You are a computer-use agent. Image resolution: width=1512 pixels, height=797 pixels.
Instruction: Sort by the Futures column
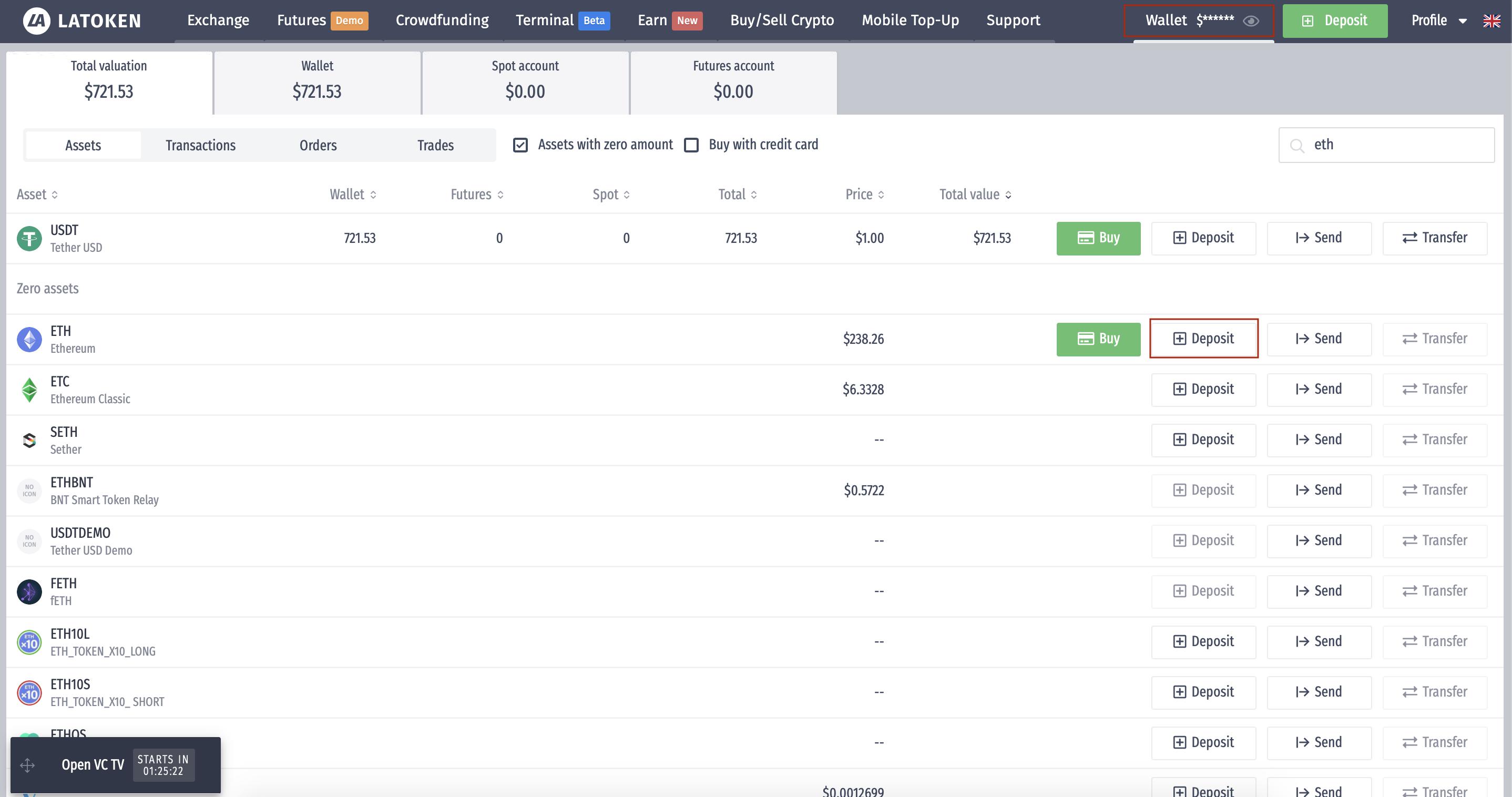coord(477,195)
